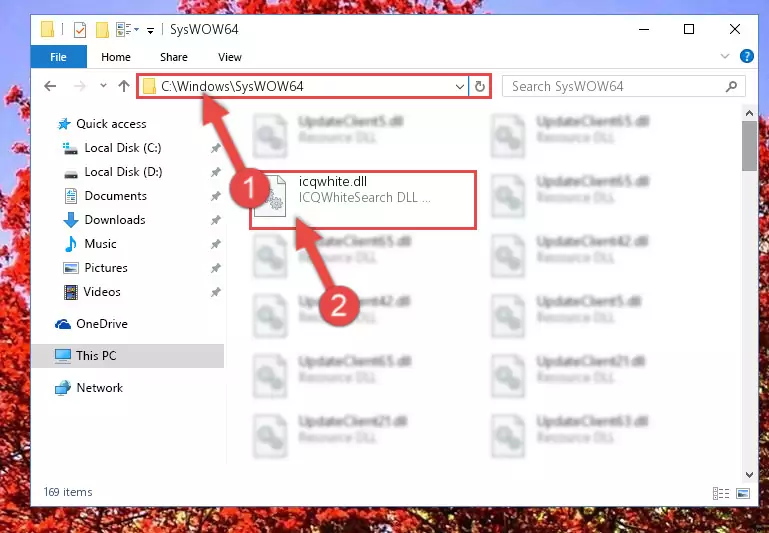Go back with the left arrow
The height and width of the screenshot is (533, 769).
(50, 86)
